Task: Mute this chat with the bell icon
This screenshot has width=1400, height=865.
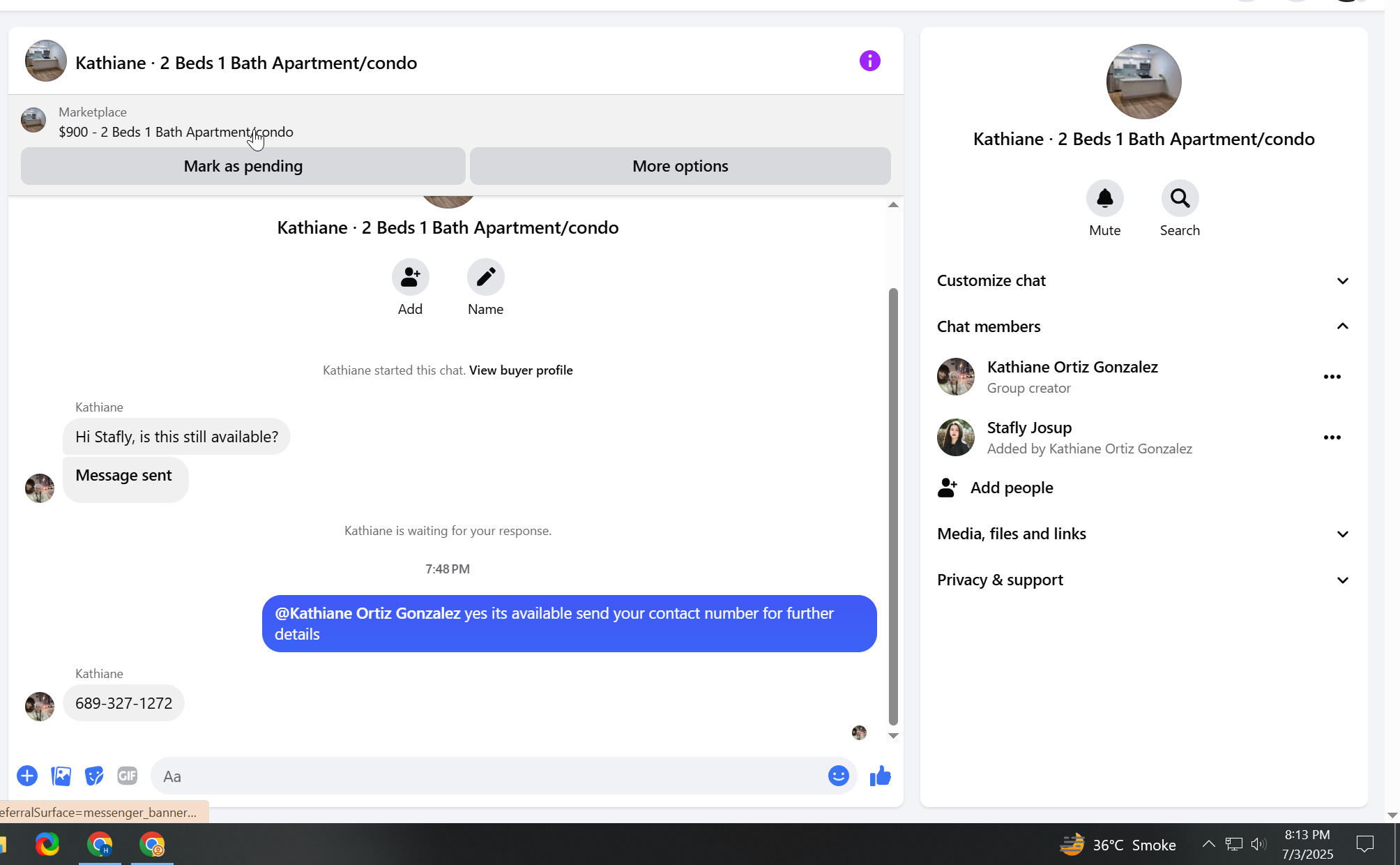Action: pos(1104,199)
